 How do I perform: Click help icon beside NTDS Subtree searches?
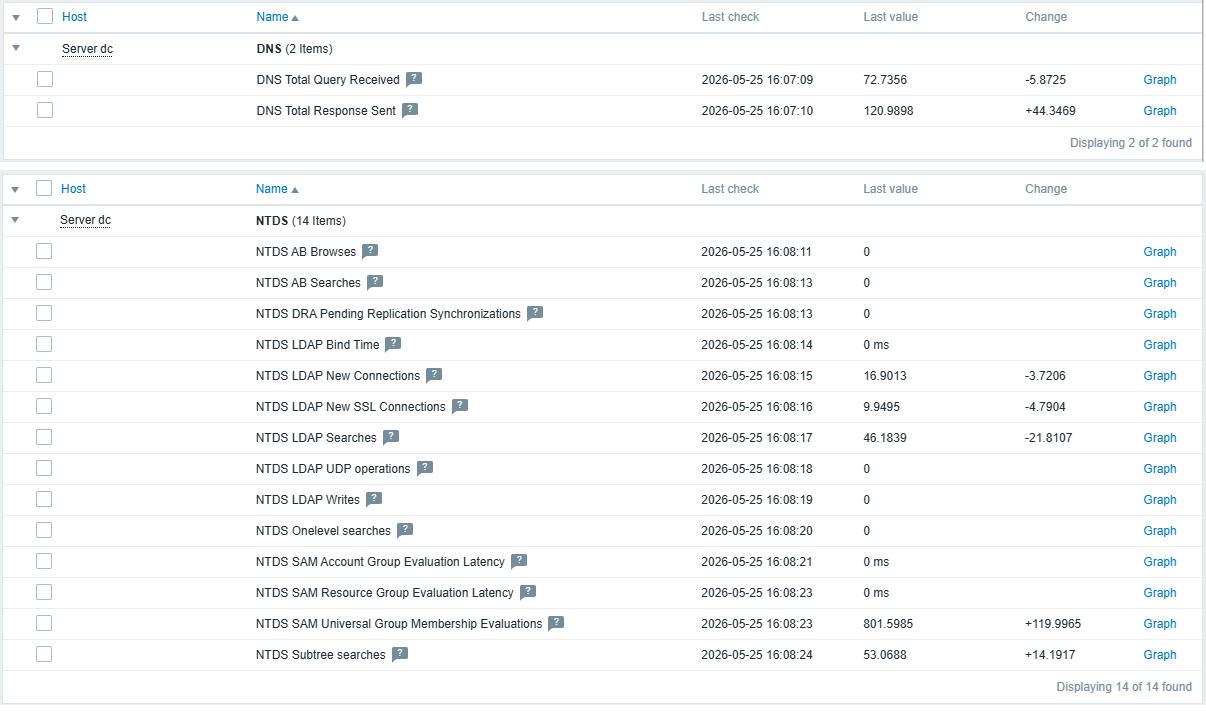coord(400,655)
